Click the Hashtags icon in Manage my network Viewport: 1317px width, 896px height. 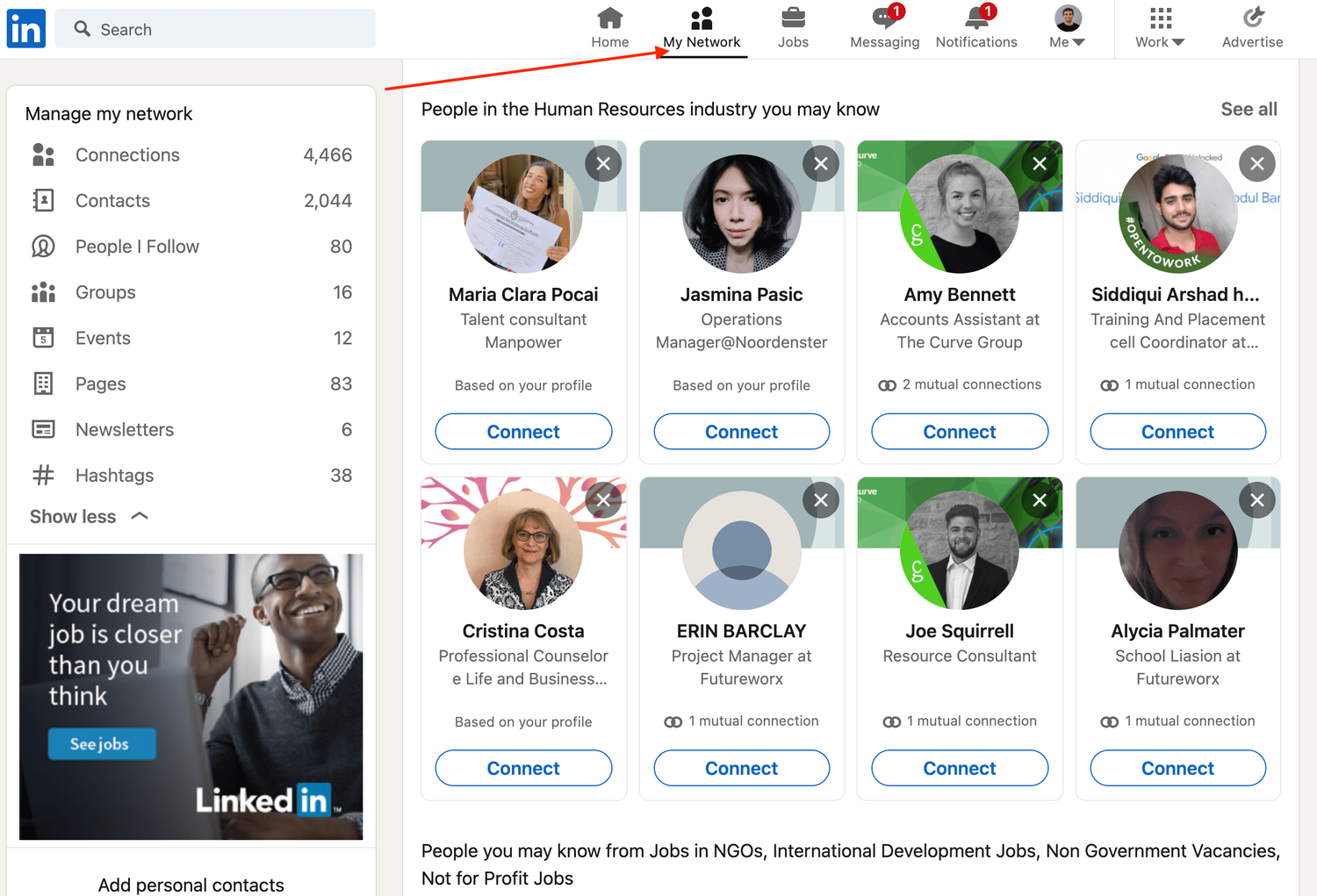(43, 475)
